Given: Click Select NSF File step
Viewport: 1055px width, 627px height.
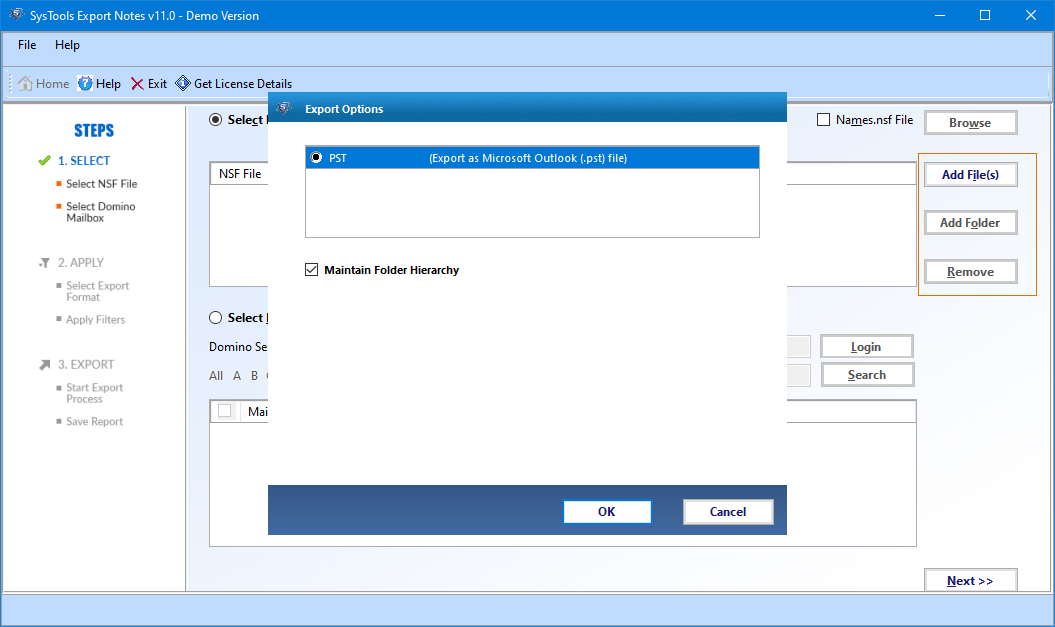Looking at the screenshot, I should 102,184.
